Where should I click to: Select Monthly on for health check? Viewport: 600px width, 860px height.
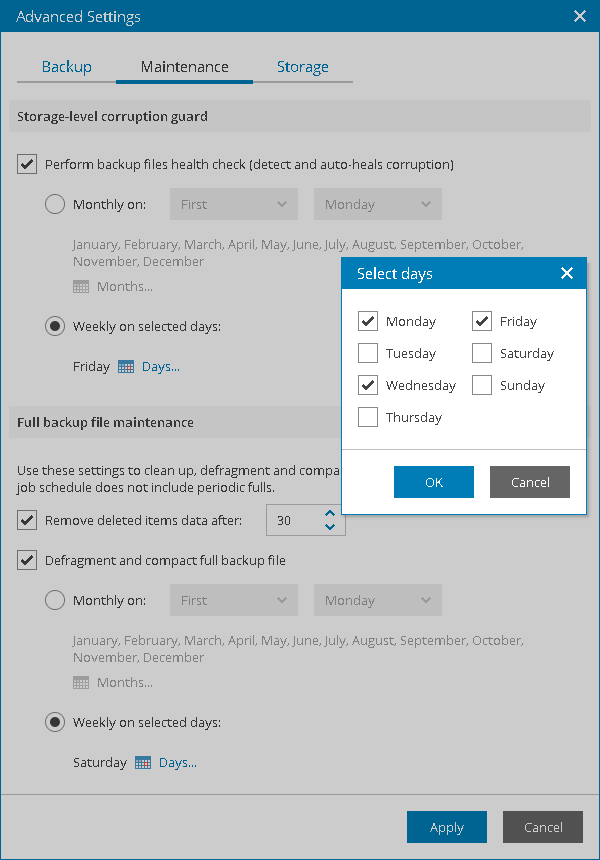click(56, 205)
